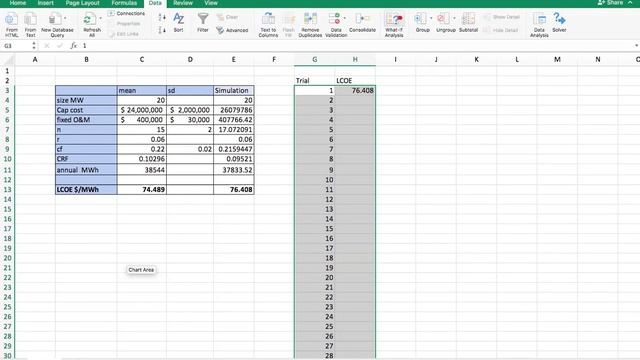Switch to the Home tab
Viewport: 640px width, 360px height.
pyautogui.click(x=18, y=3)
